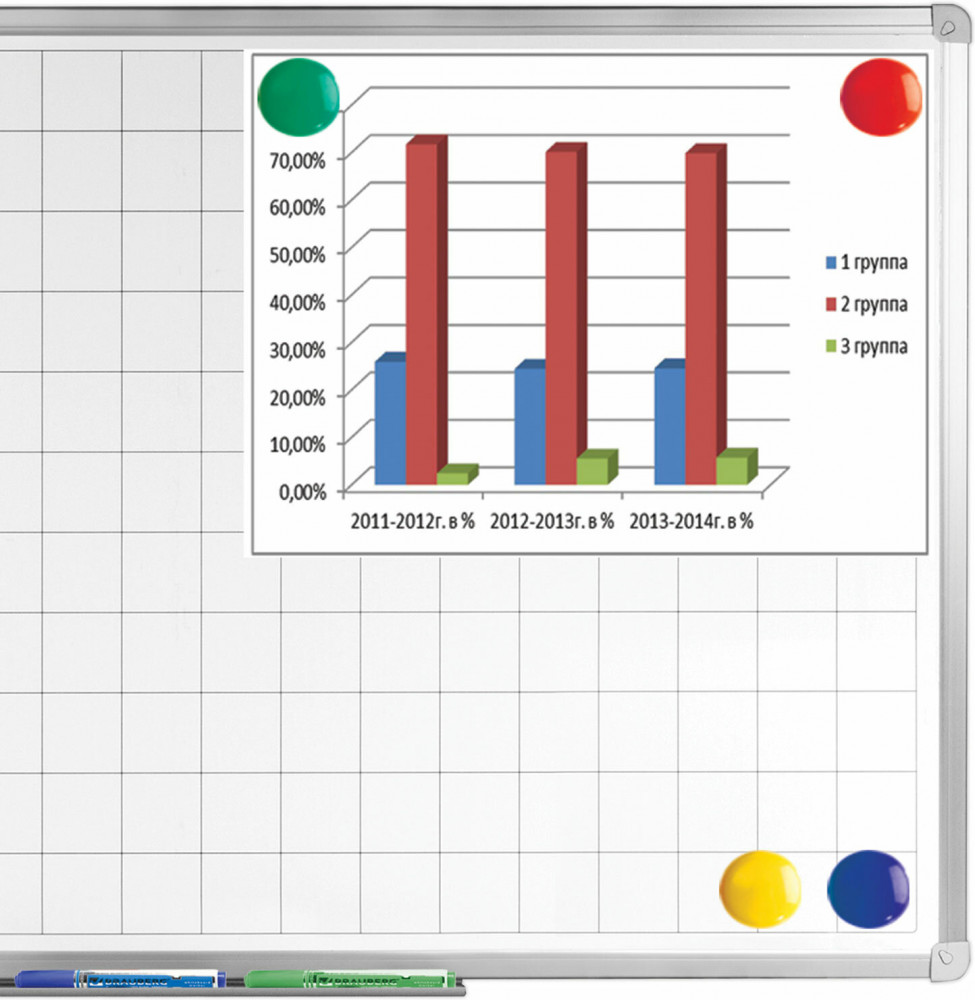
Task: Click the red magnet on the chart
Action: (881, 97)
